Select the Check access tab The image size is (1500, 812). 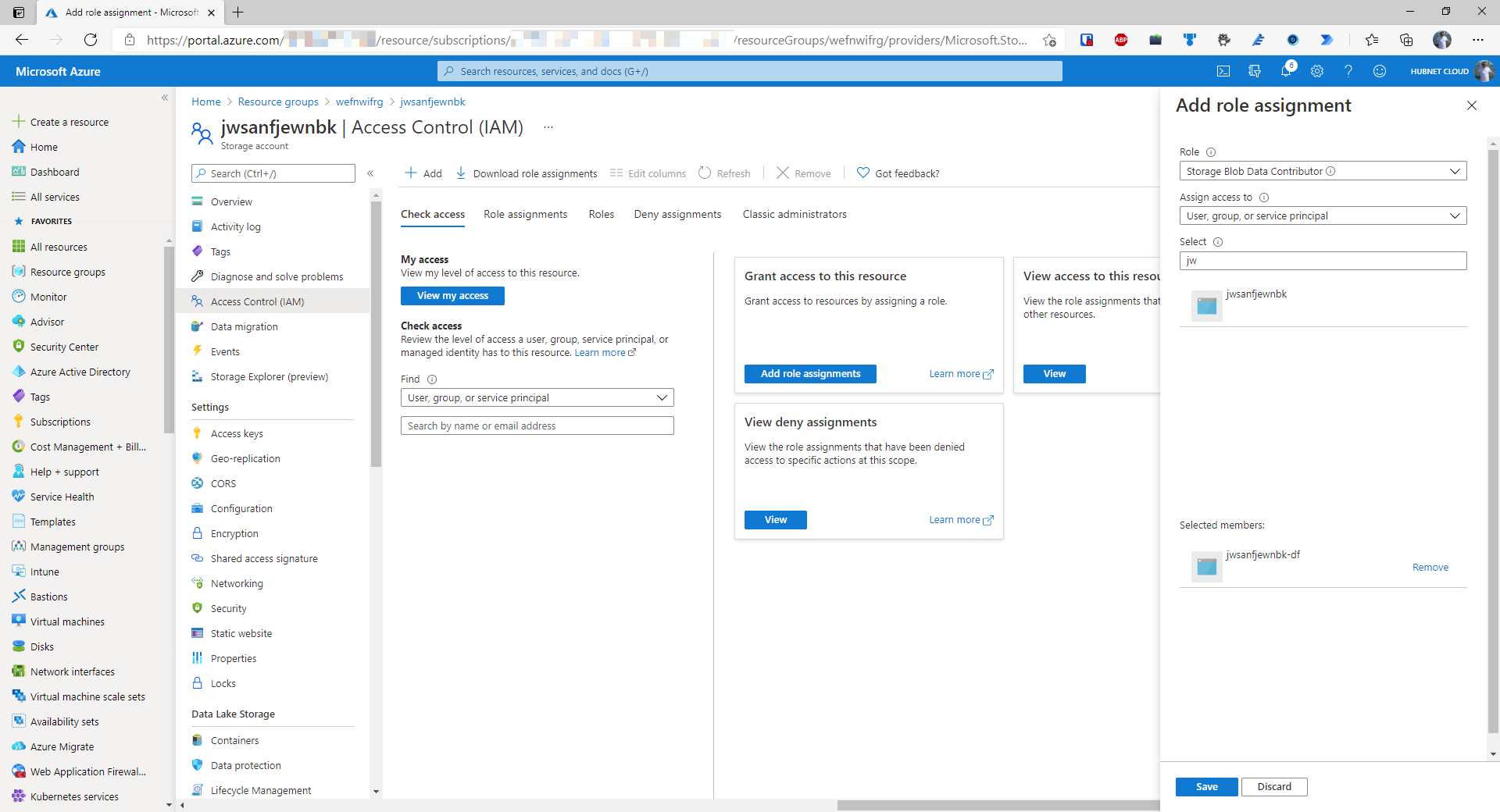(x=432, y=214)
